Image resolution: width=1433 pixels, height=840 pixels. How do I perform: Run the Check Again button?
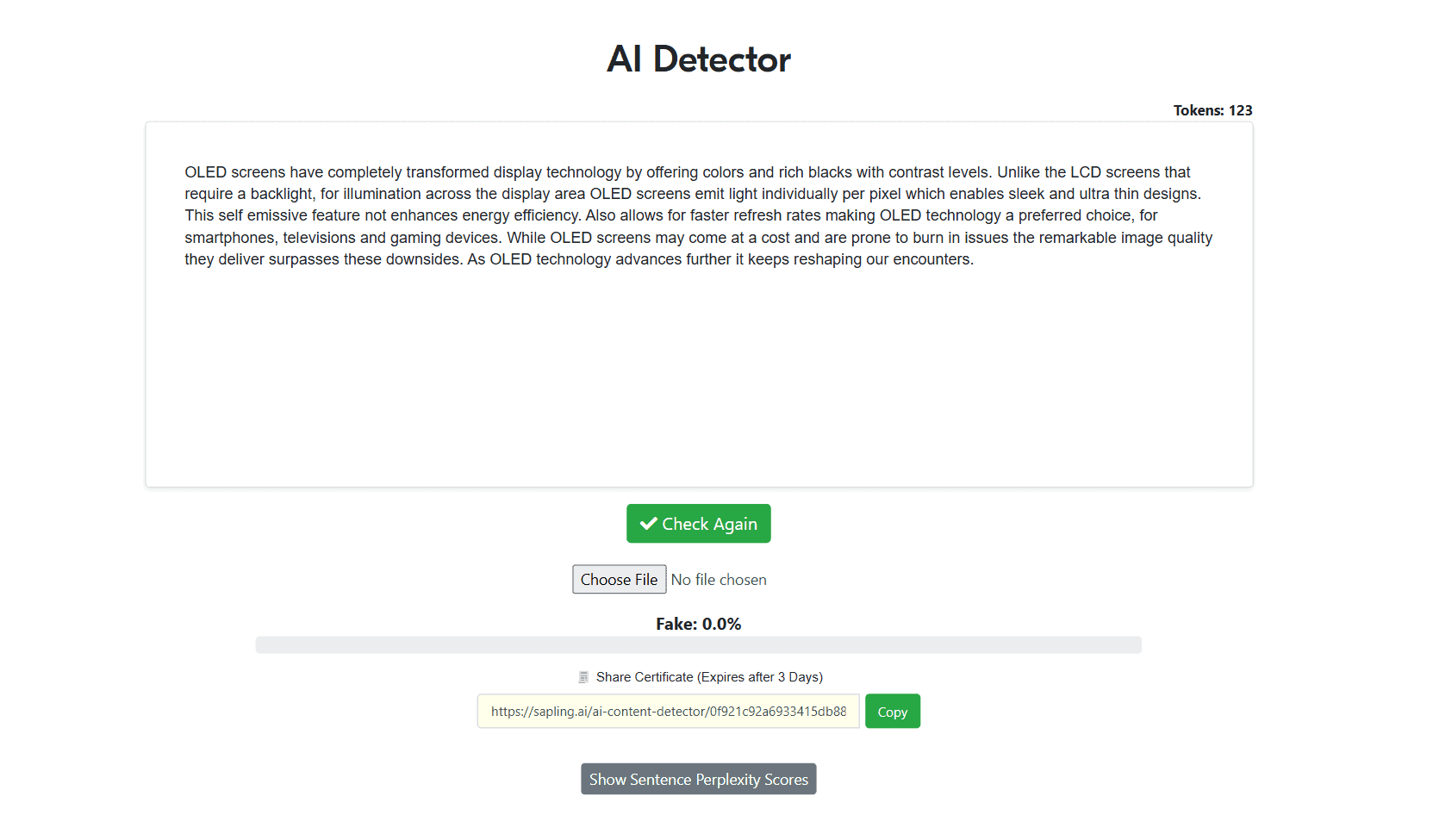pos(699,524)
